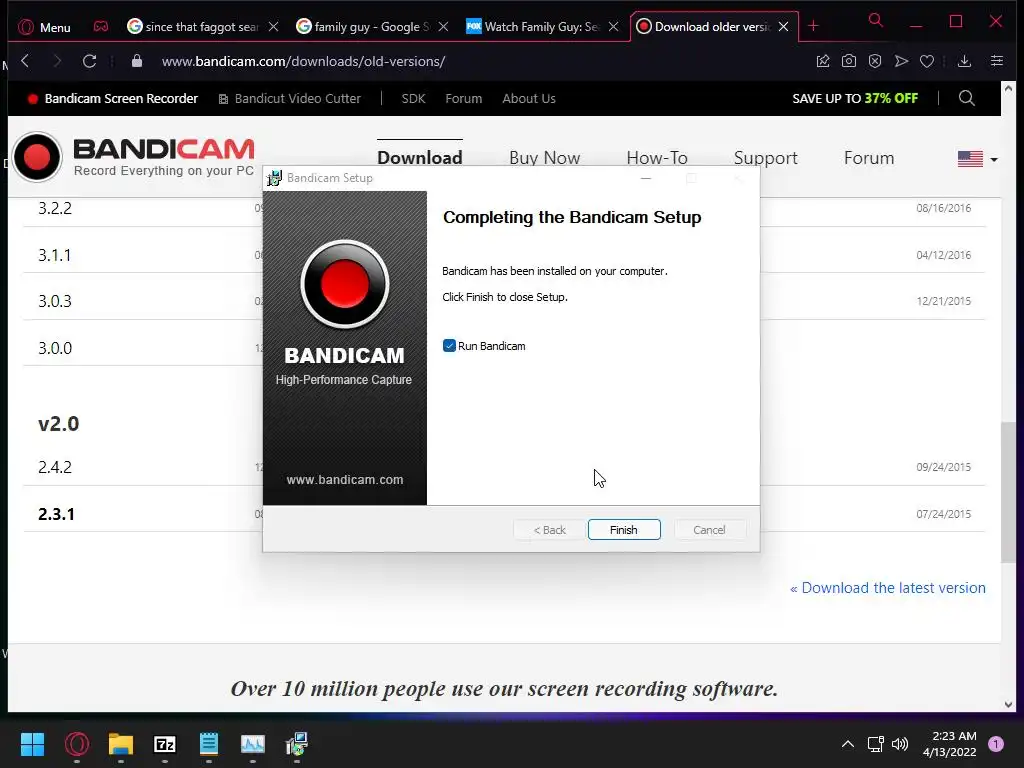This screenshot has height=768, width=1024.
Task: Switch to the Watch Family Guy tab
Action: 541,27
